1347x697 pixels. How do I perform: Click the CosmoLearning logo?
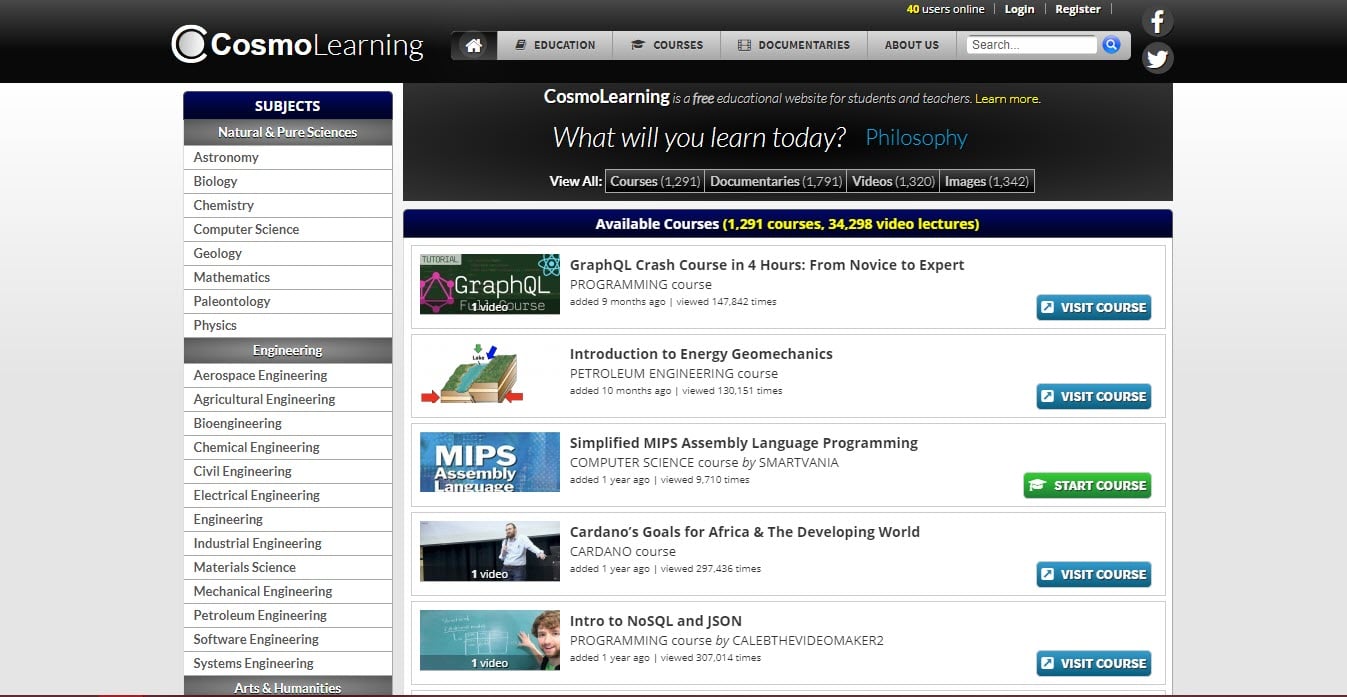298,45
